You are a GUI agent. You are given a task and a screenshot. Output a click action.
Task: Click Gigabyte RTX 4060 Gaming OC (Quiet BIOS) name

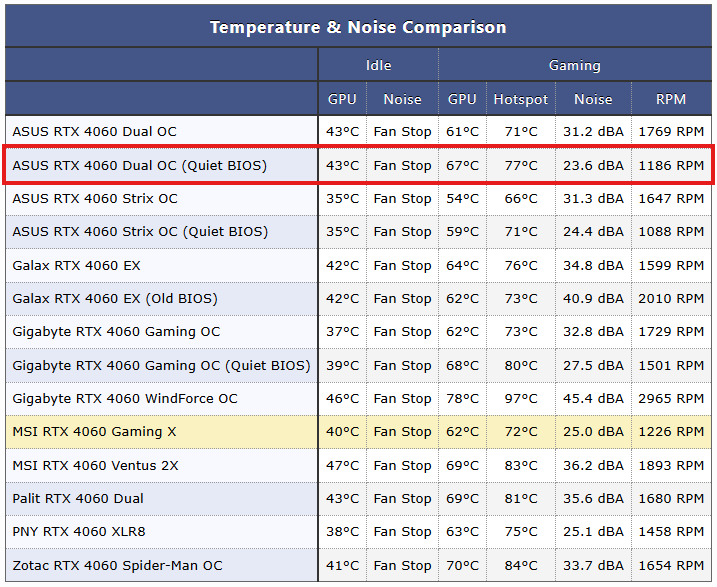tap(161, 365)
